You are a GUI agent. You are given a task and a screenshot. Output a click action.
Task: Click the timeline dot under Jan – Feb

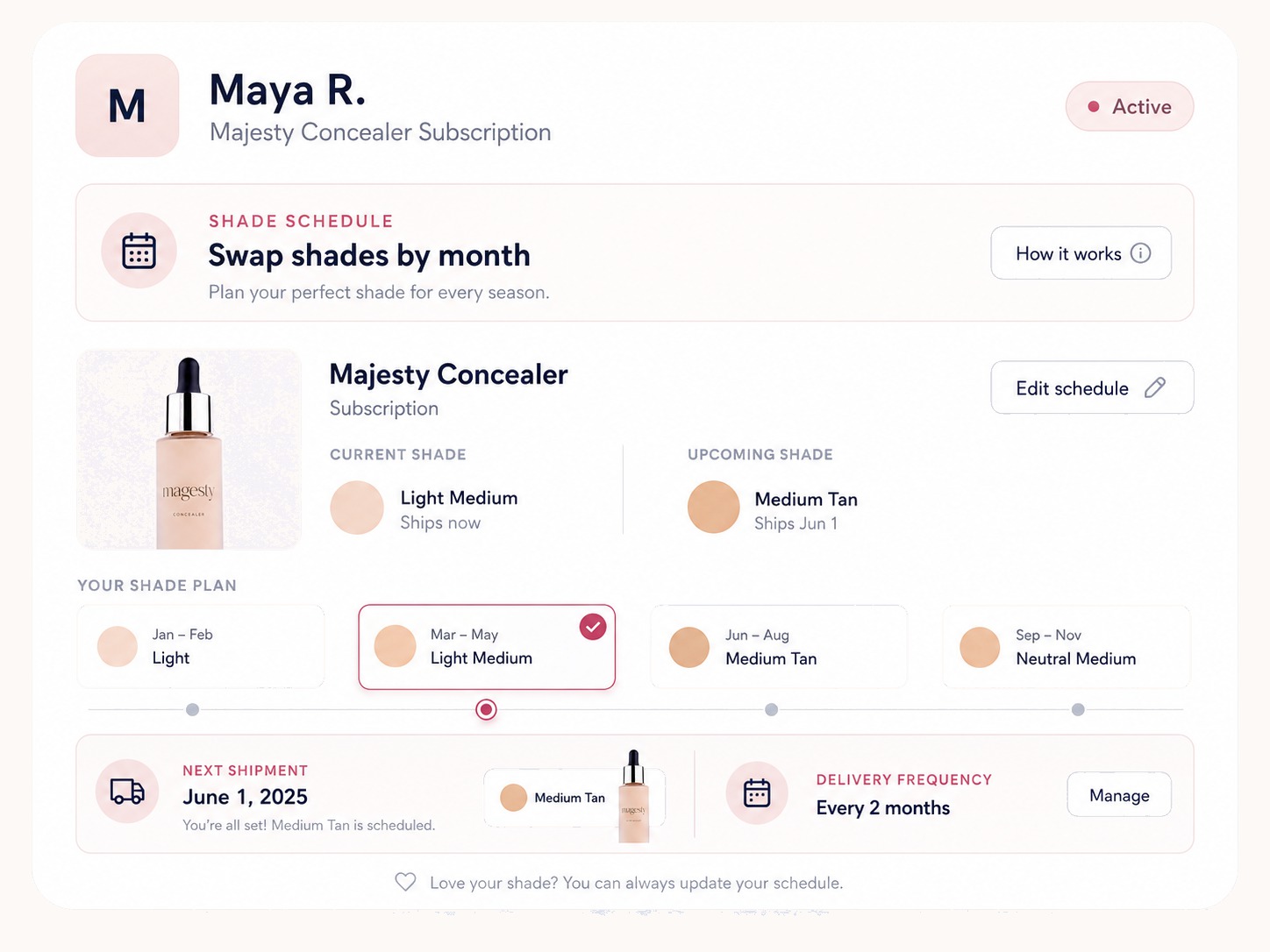(193, 709)
